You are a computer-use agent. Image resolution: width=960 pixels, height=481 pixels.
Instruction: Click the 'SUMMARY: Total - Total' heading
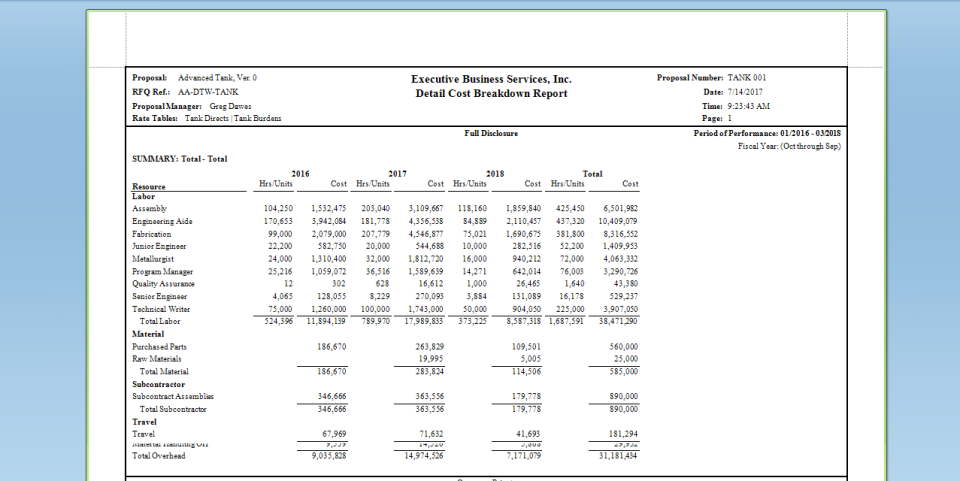tap(179, 159)
